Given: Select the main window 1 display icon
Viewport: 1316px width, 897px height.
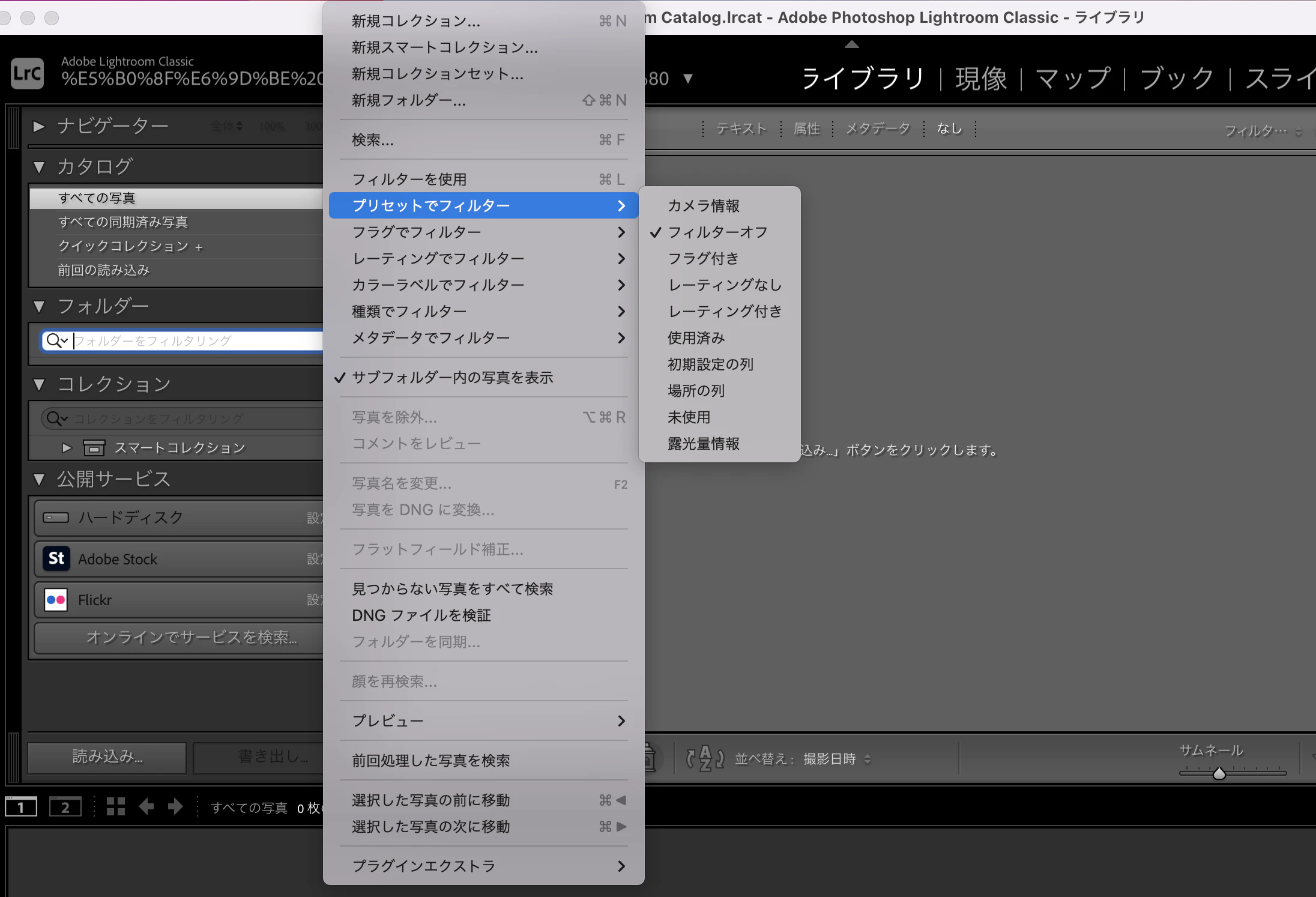Looking at the screenshot, I should pos(21,807).
